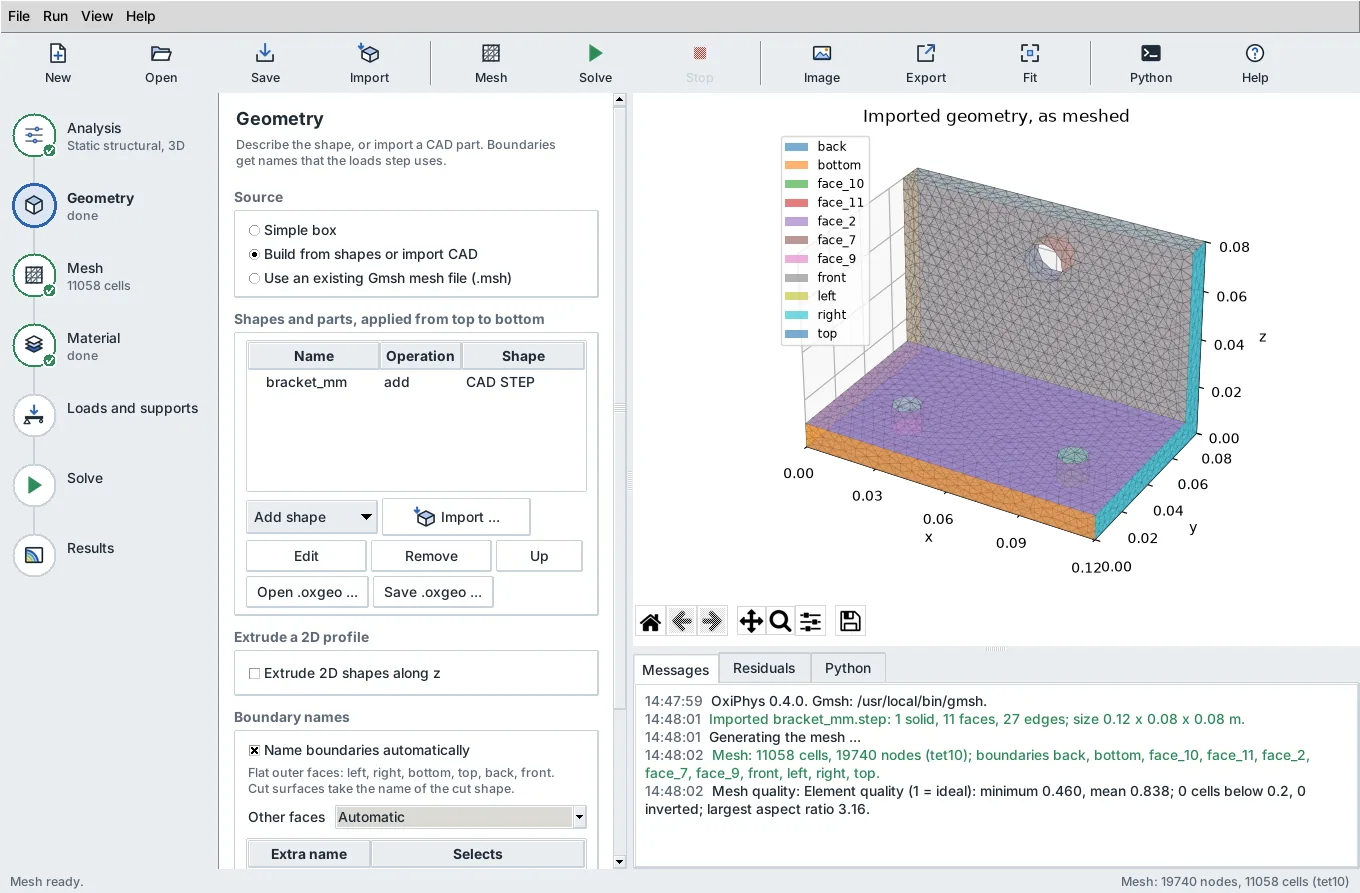Switch to the Residuals tab
1360x893 pixels.
tap(764, 668)
